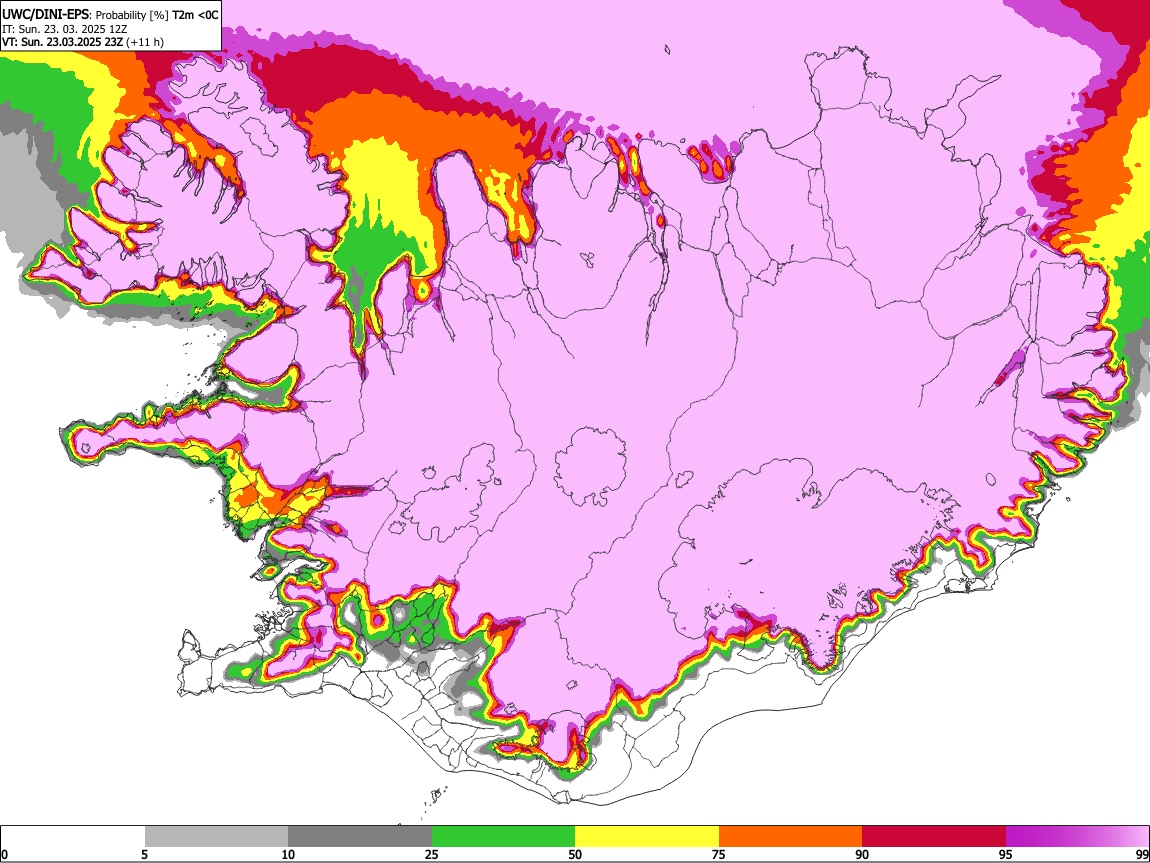This screenshot has width=1150, height=863.
Task: Click the dark gray 10–25% legend swatch
Action: 360,837
